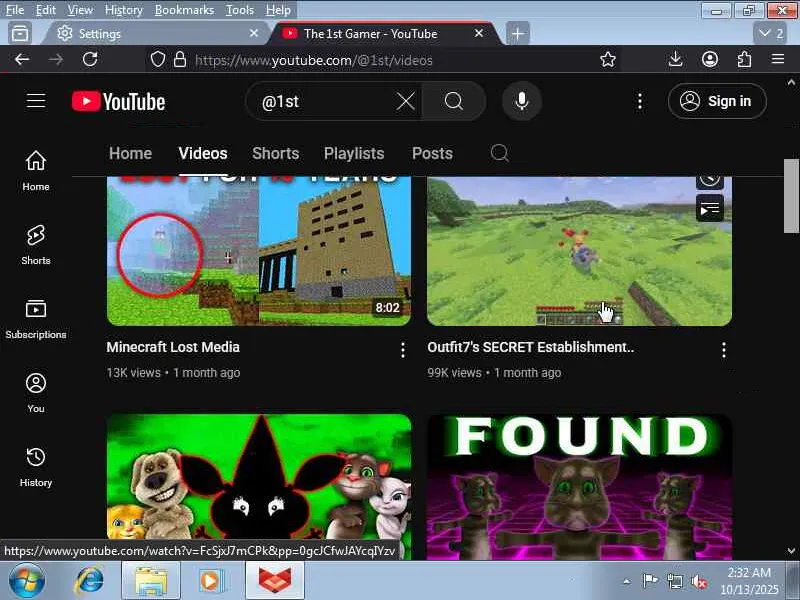Open the channel Playlists tab
The height and width of the screenshot is (600, 800).
(354, 154)
